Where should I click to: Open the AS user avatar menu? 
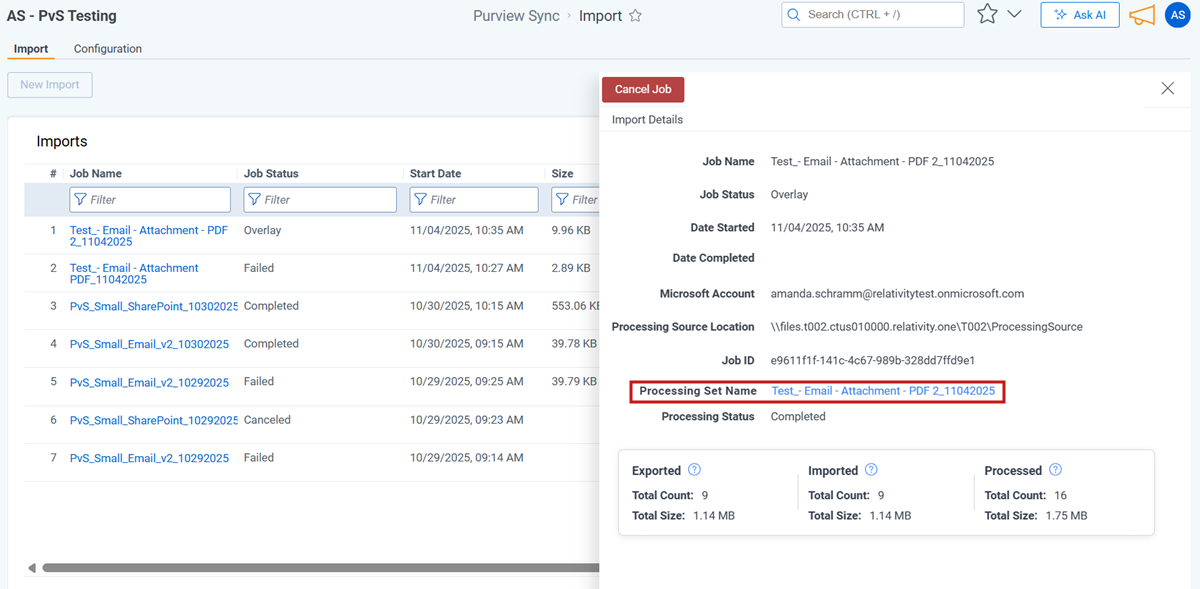(1177, 15)
